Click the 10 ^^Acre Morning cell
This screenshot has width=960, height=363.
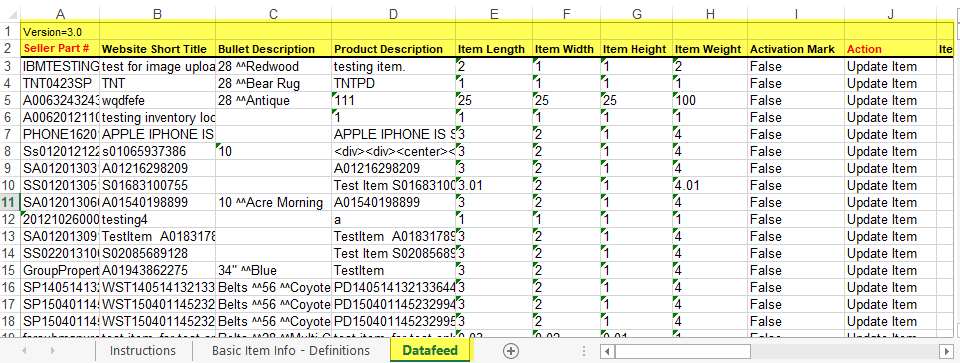(273, 202)
